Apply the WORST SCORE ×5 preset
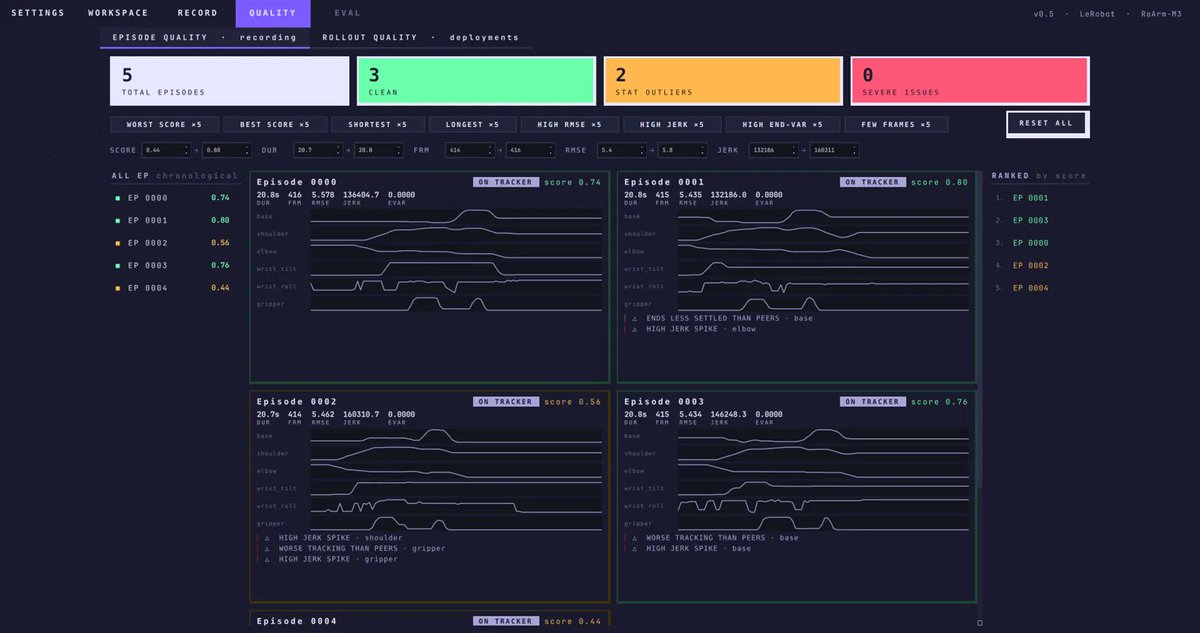The width and height of the screenshot is (1200, 633). click(163, 125)
